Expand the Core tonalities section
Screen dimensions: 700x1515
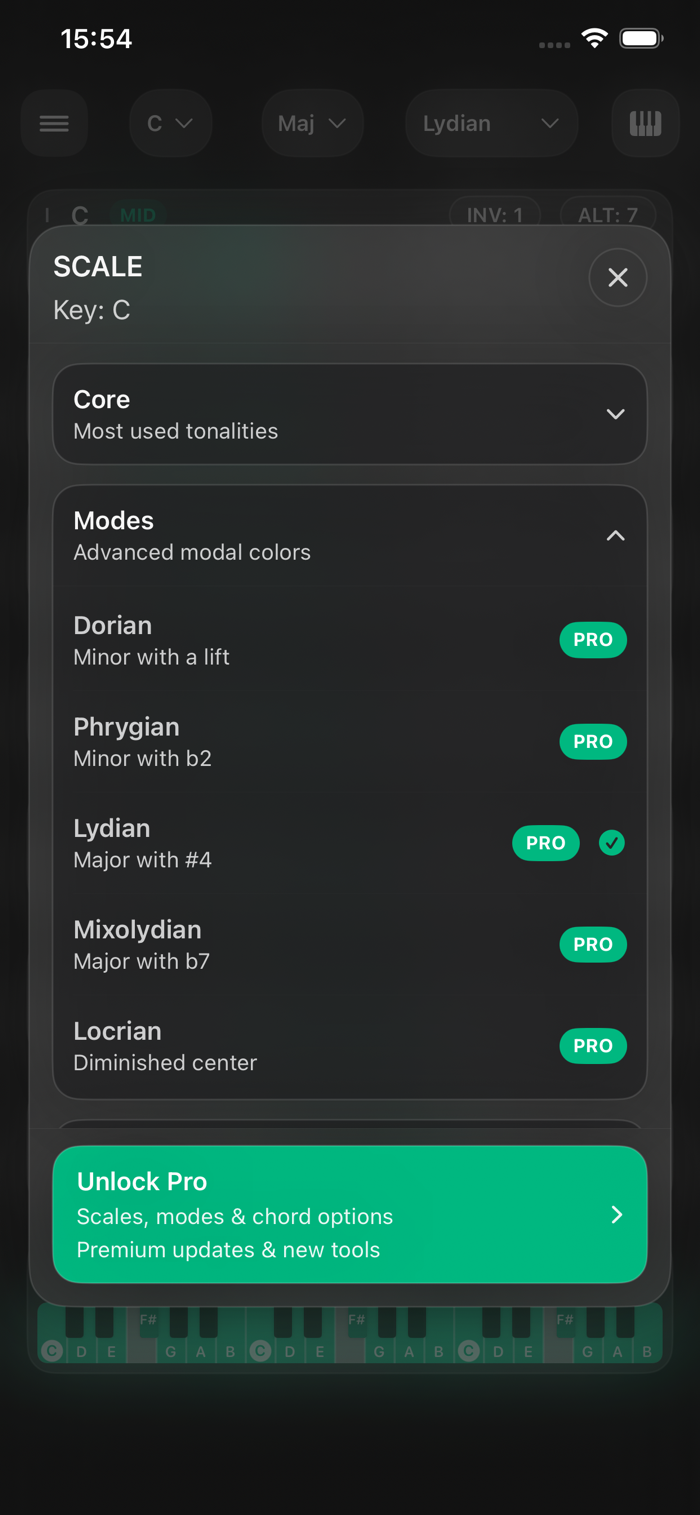pyautogui.click(x=350, y=414)
